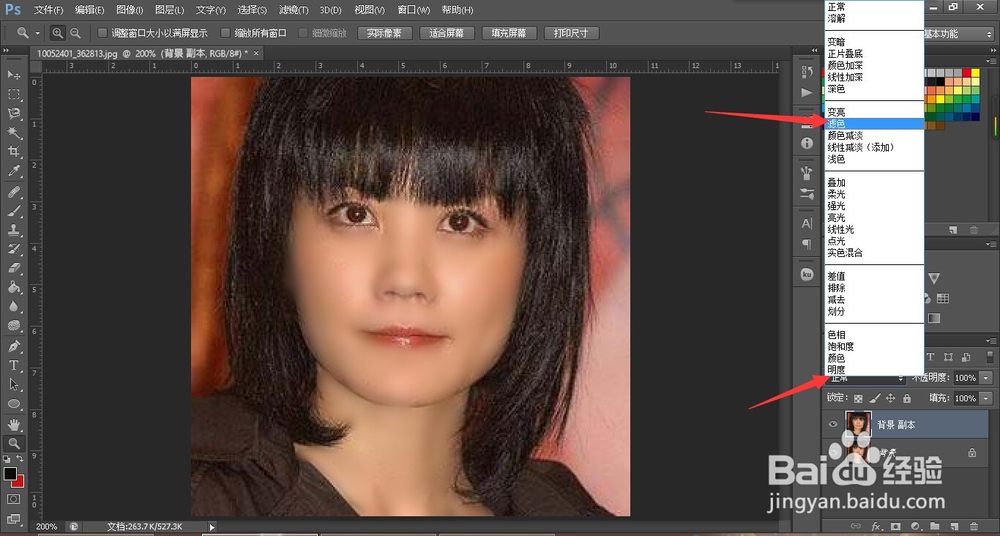The height and width of the screenshot is (536, 1000).
Task: Choose 正片叠底 blend mode
Action: point(874,54)
